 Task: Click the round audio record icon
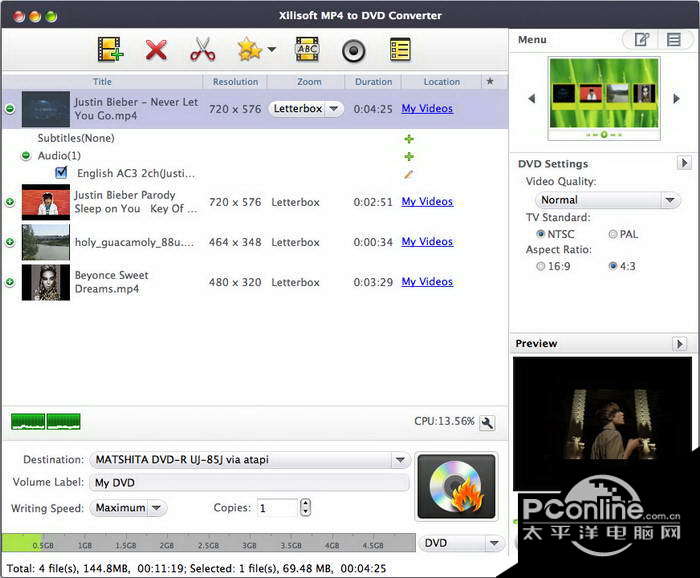(x=354, y=51)
